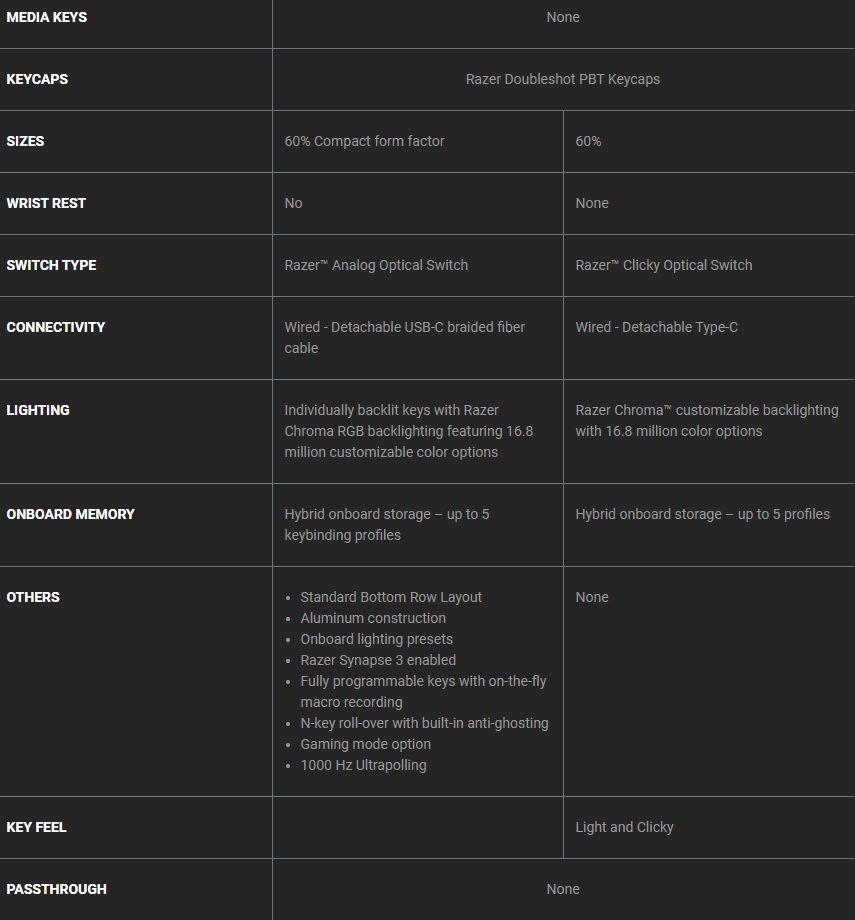855x920 pixels.
Task: Select Razer Doubleshot PBT Keycaps text
Action: (562, 79)
